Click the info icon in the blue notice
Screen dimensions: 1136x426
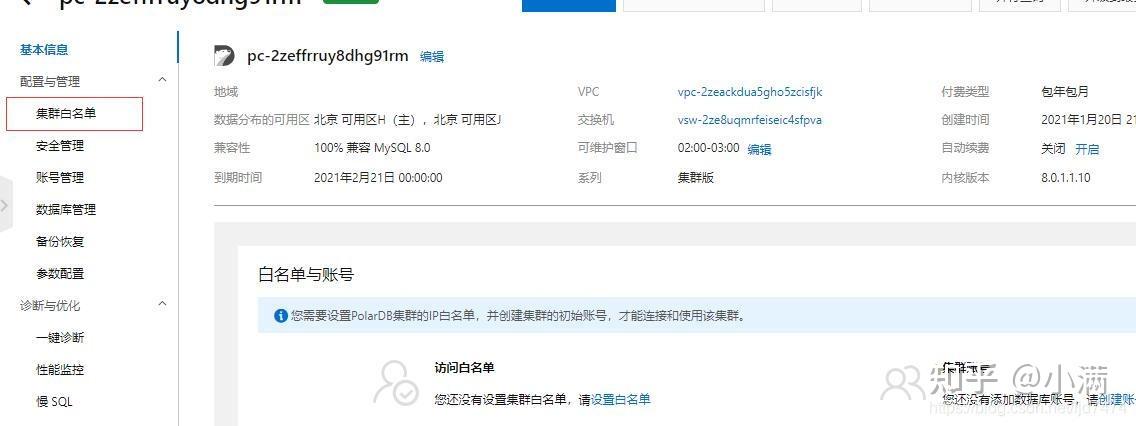coord(280,316)
